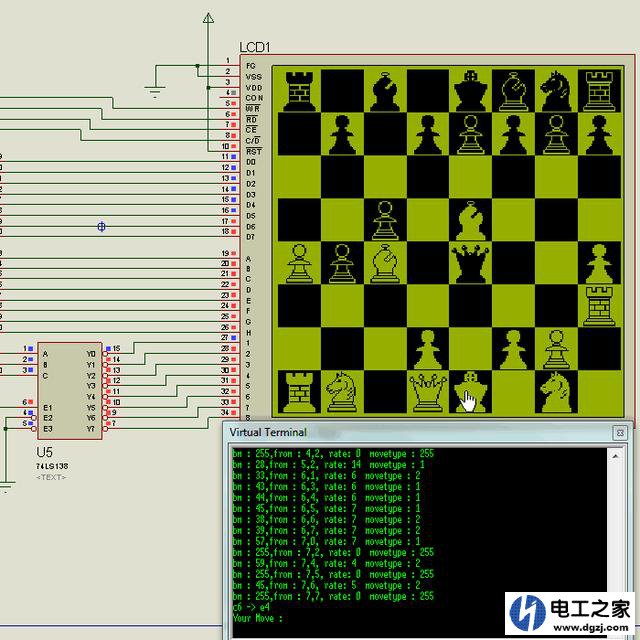Select the rook in the board's top-left corner
This screenshot has width=640, height=640.
299,91
